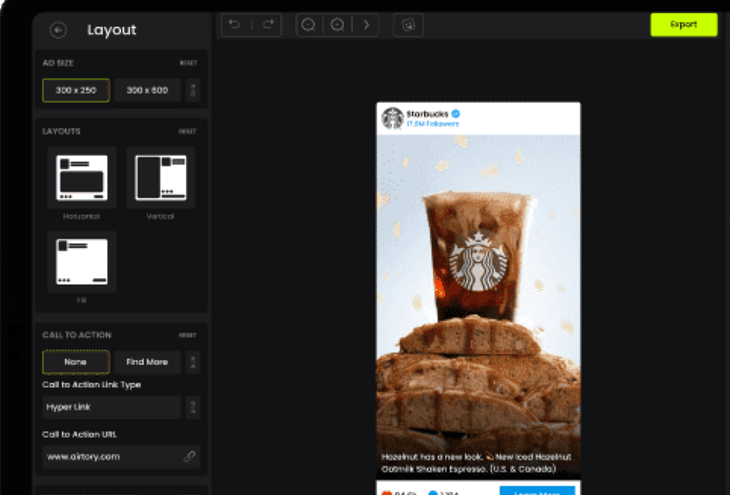The image size is (730, 495).
Task: Set call to action to Find More
Action: coord(147,362)
